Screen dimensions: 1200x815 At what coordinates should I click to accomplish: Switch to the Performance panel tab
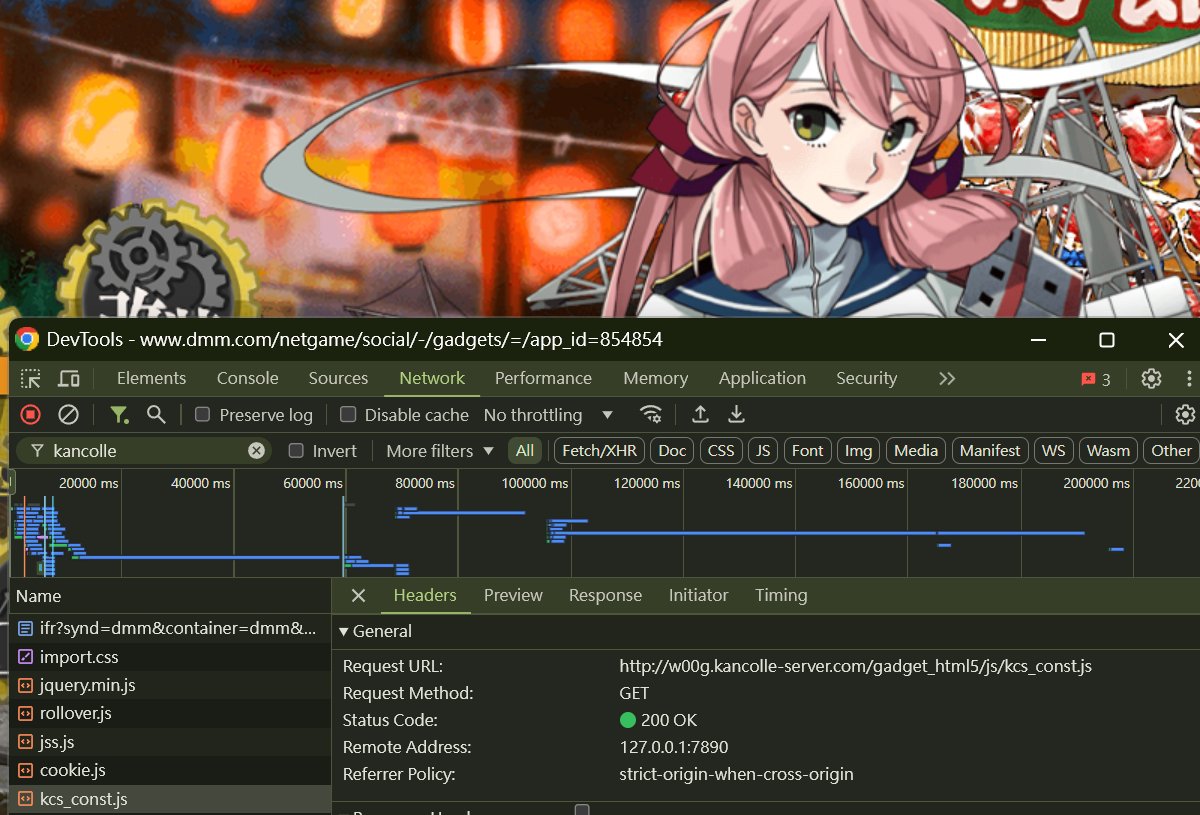(x=543, y=378)
